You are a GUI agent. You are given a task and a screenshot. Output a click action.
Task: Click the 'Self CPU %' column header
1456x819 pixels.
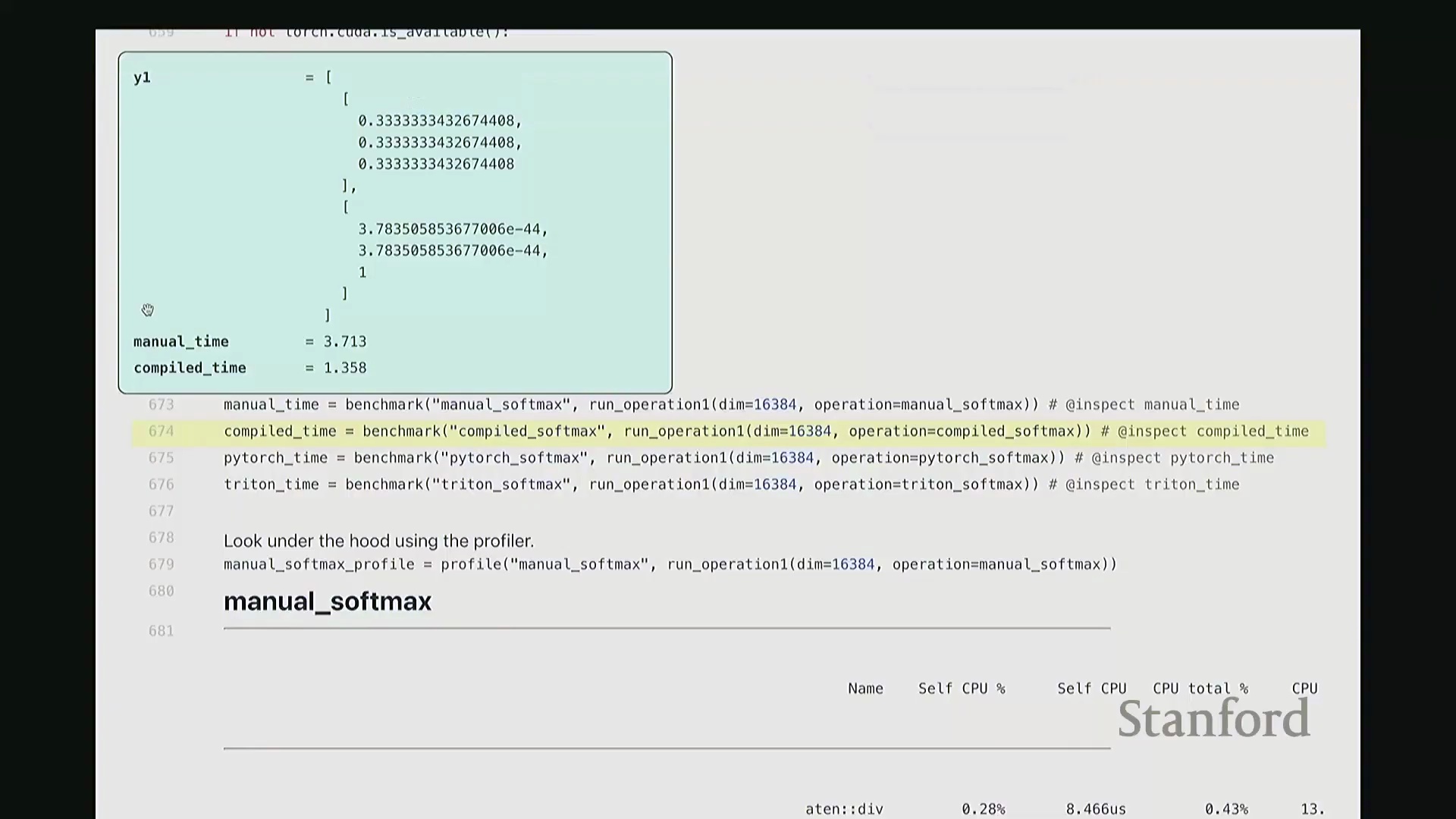click(961, 689)
